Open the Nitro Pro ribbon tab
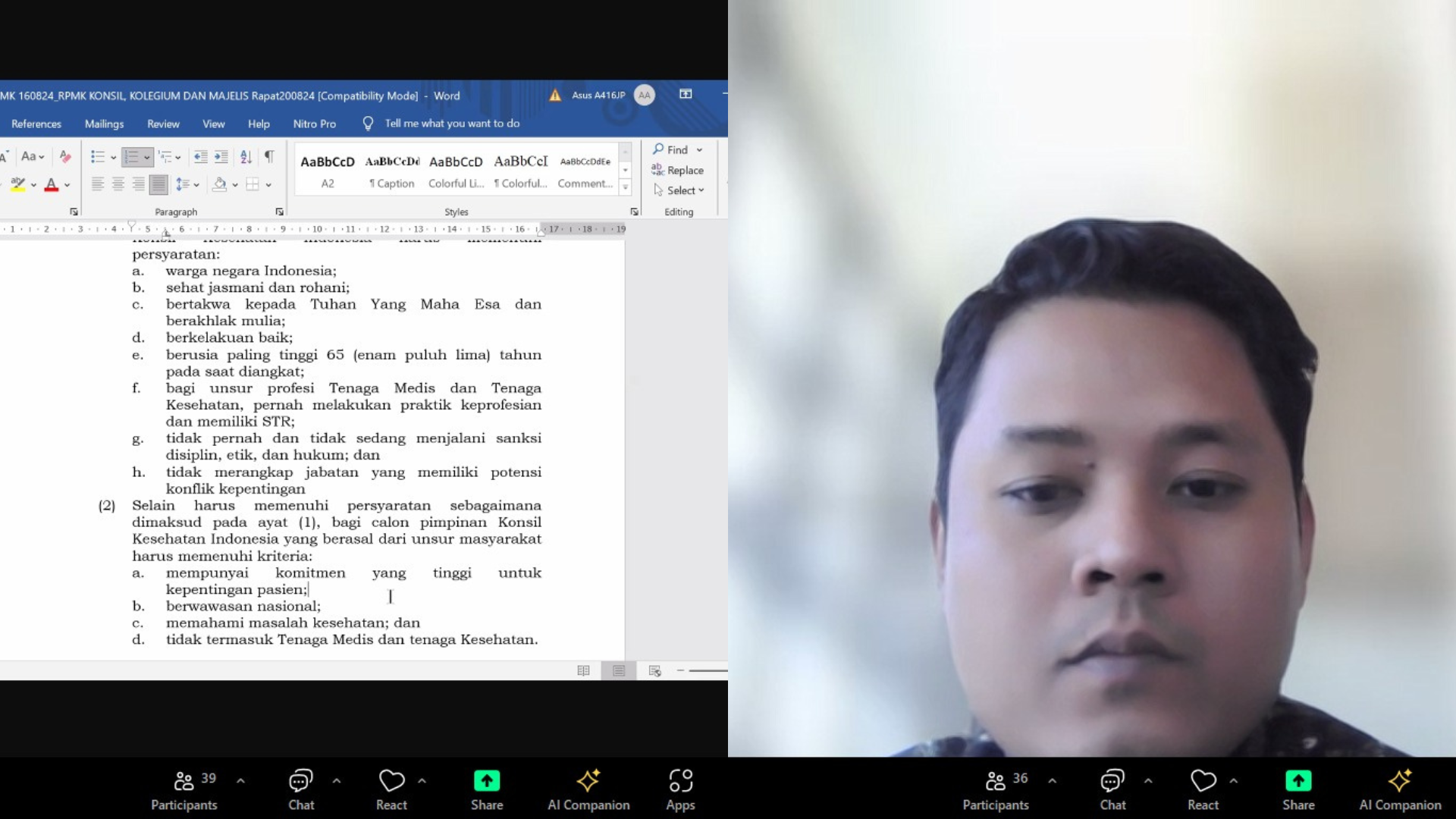The width and height of the screenshot is (1456, 819). (x=315, y=124)
